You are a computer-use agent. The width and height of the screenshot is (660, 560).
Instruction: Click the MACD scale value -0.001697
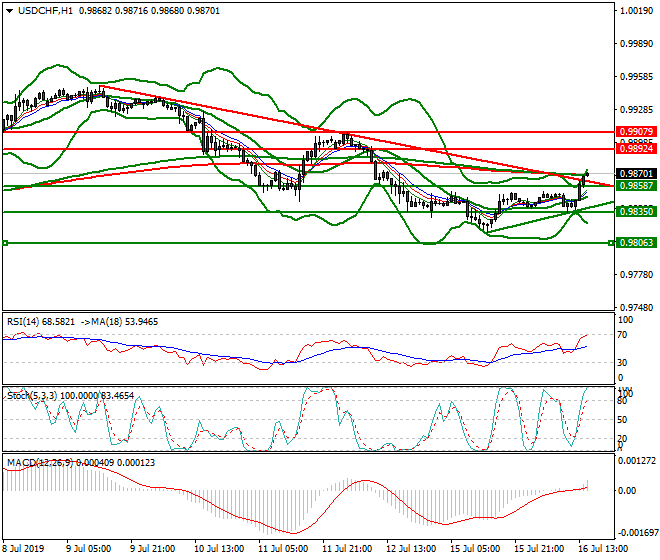click(637, 533)
